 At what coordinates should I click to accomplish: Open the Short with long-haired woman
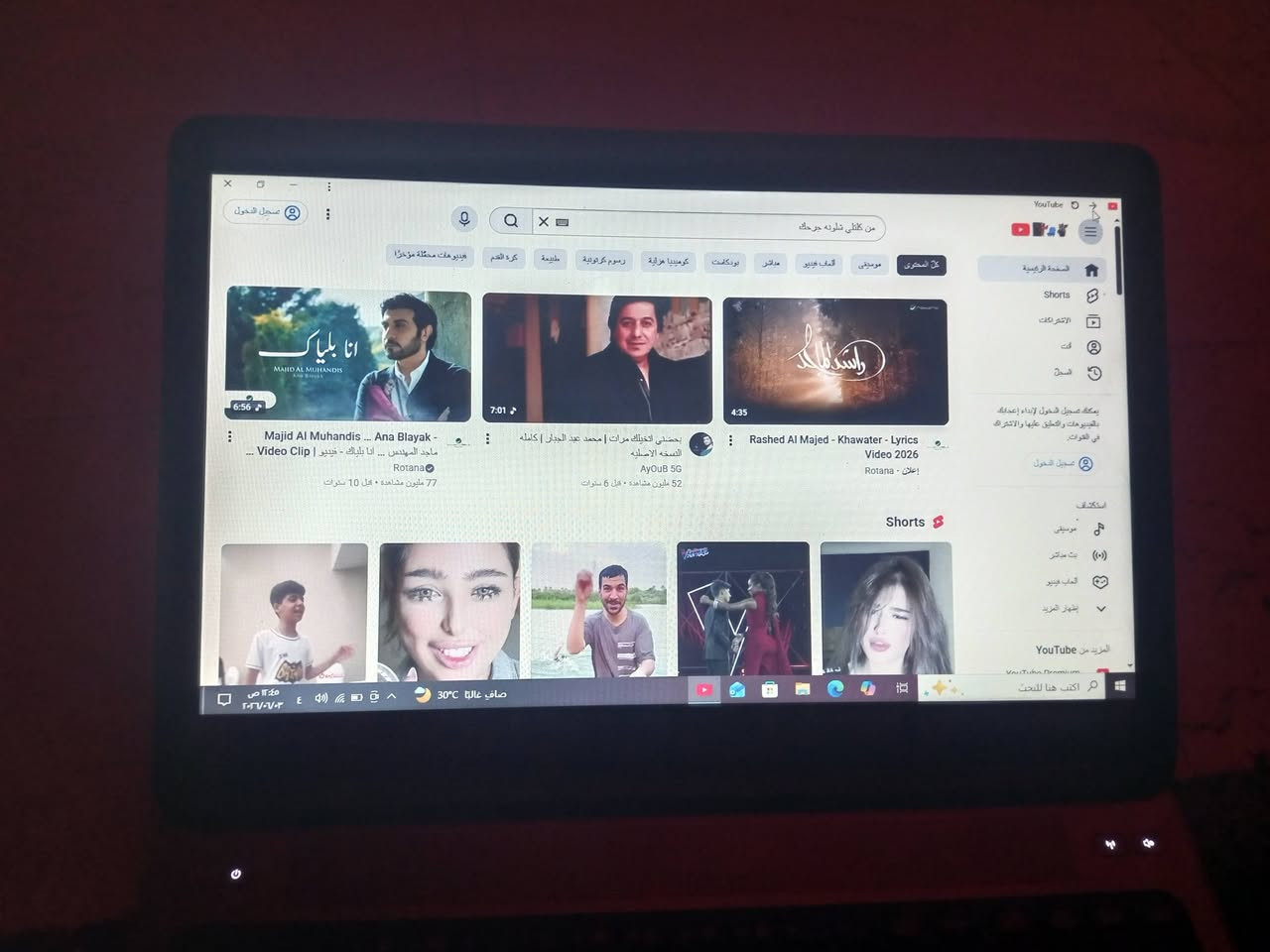(886, 609)
